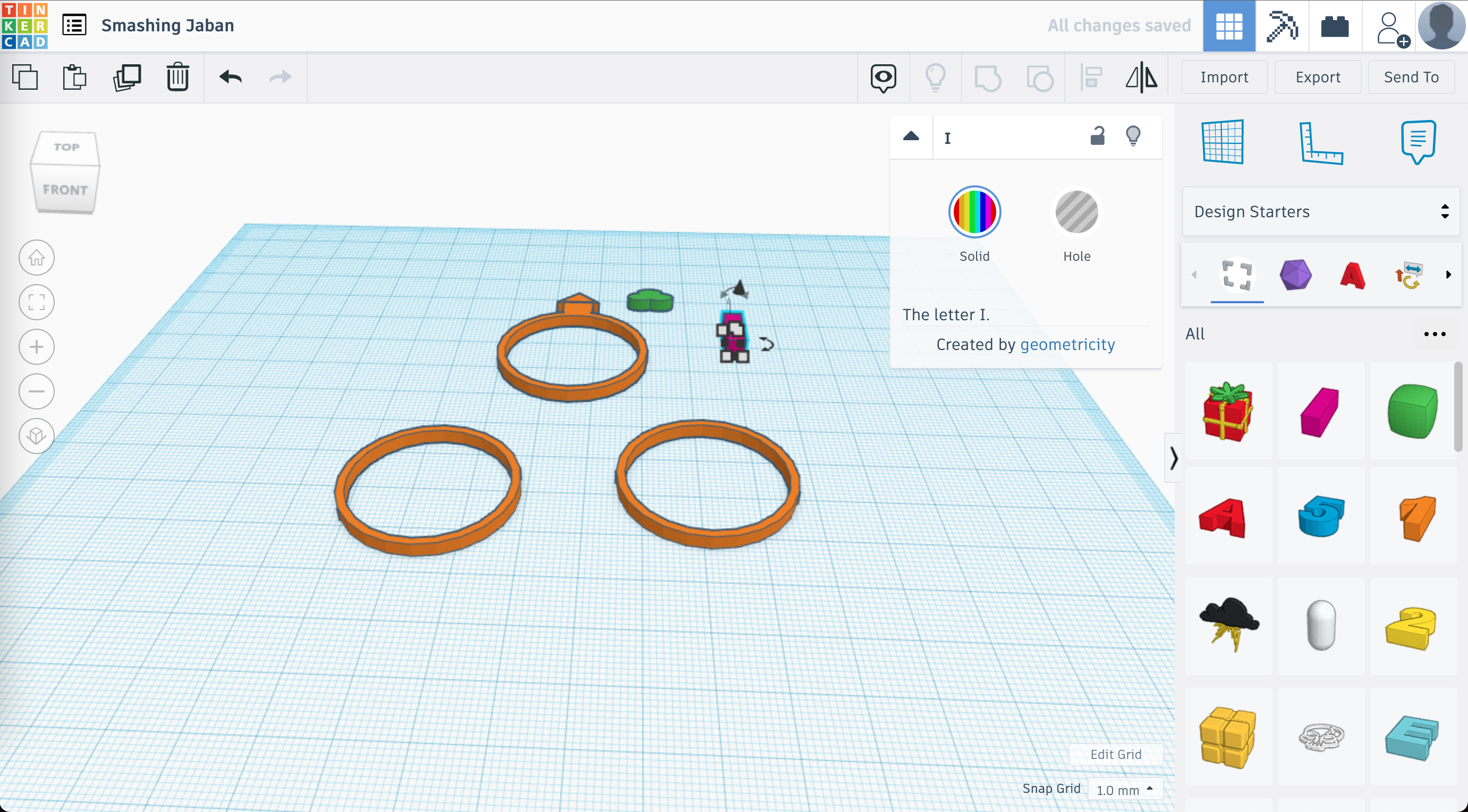Click the Export button
The width and height of the screenshot is (1468, 812).
pyautogui.click(x=1316, y=77)
